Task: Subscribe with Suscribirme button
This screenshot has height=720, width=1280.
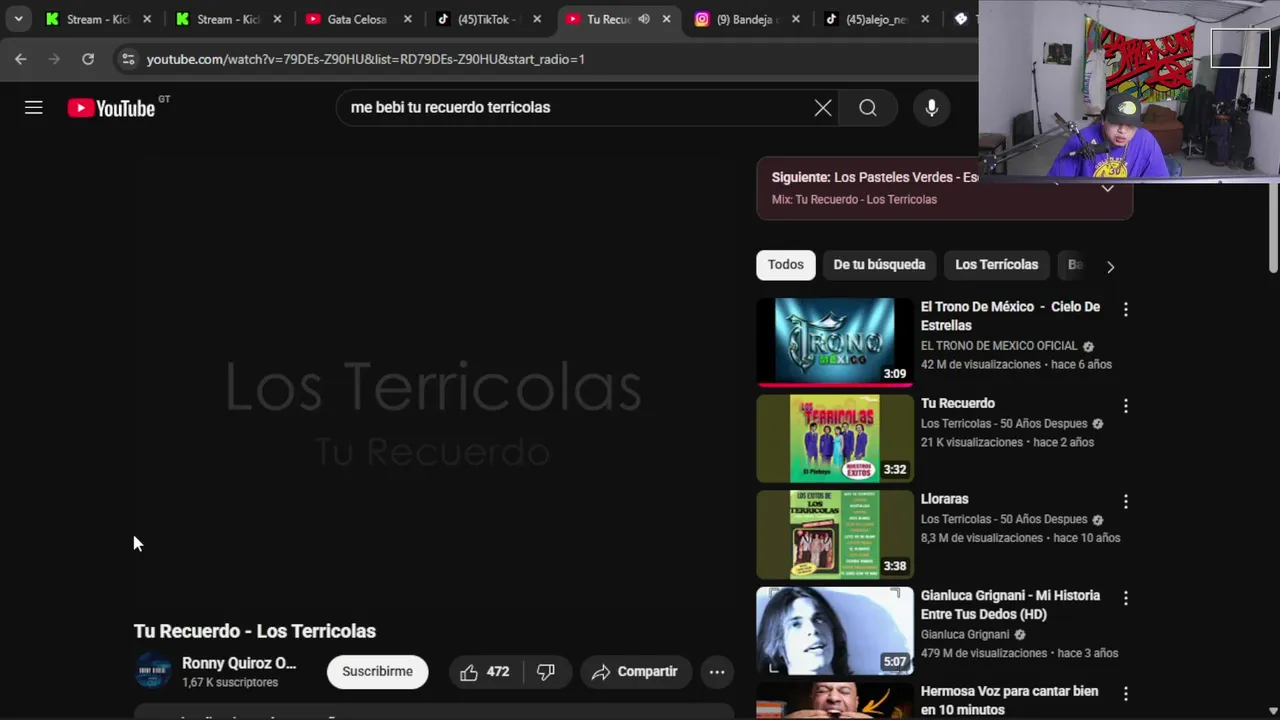Action: [377, 672]
